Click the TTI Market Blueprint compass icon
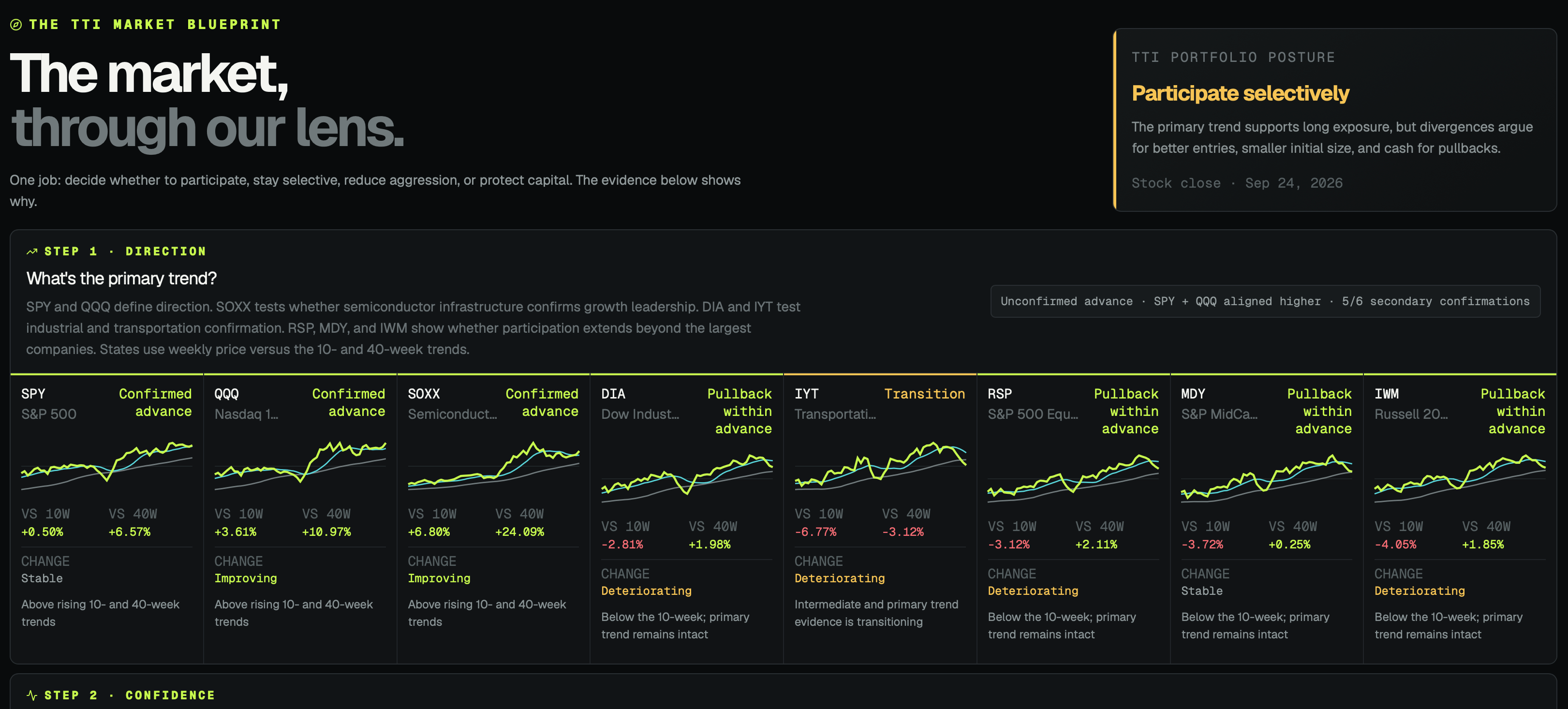 tap(16, 25)
